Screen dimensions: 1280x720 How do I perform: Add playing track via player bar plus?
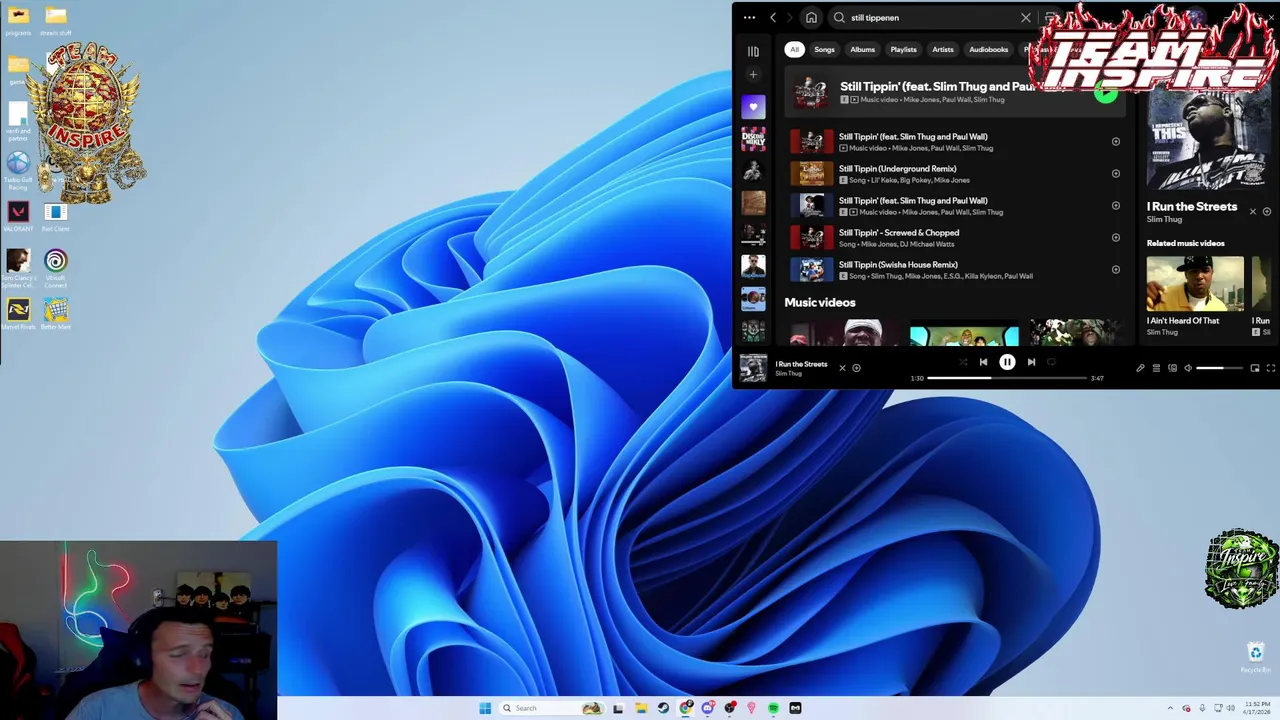click(856, 368)
